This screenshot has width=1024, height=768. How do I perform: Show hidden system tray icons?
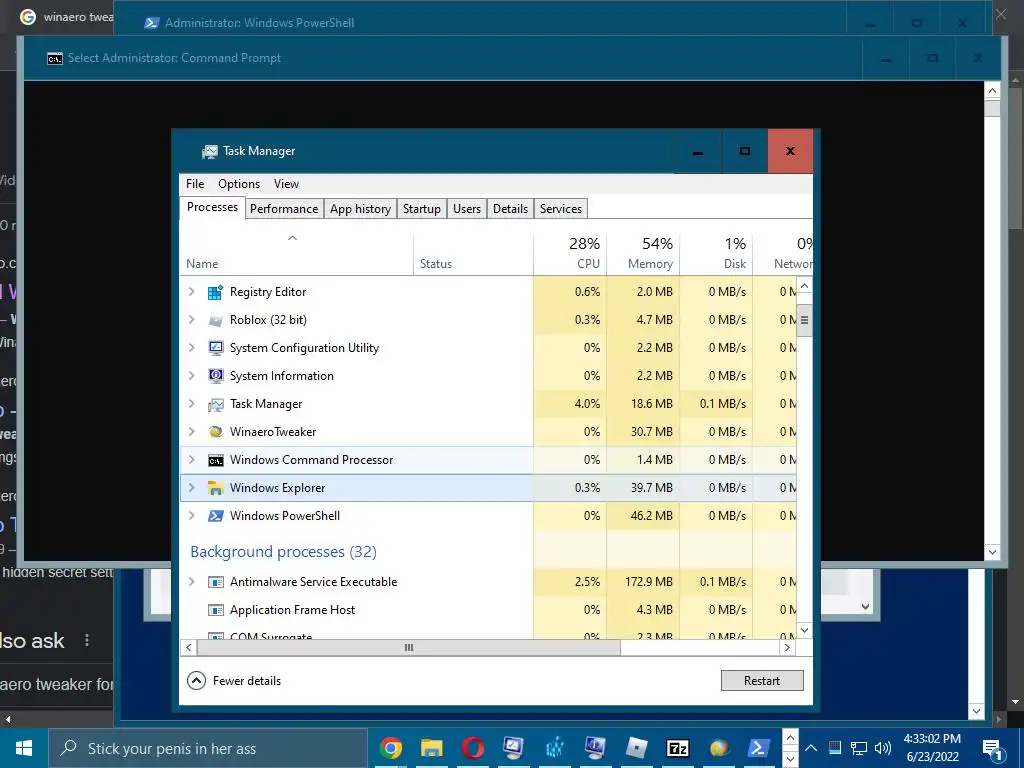click(811, 748)
